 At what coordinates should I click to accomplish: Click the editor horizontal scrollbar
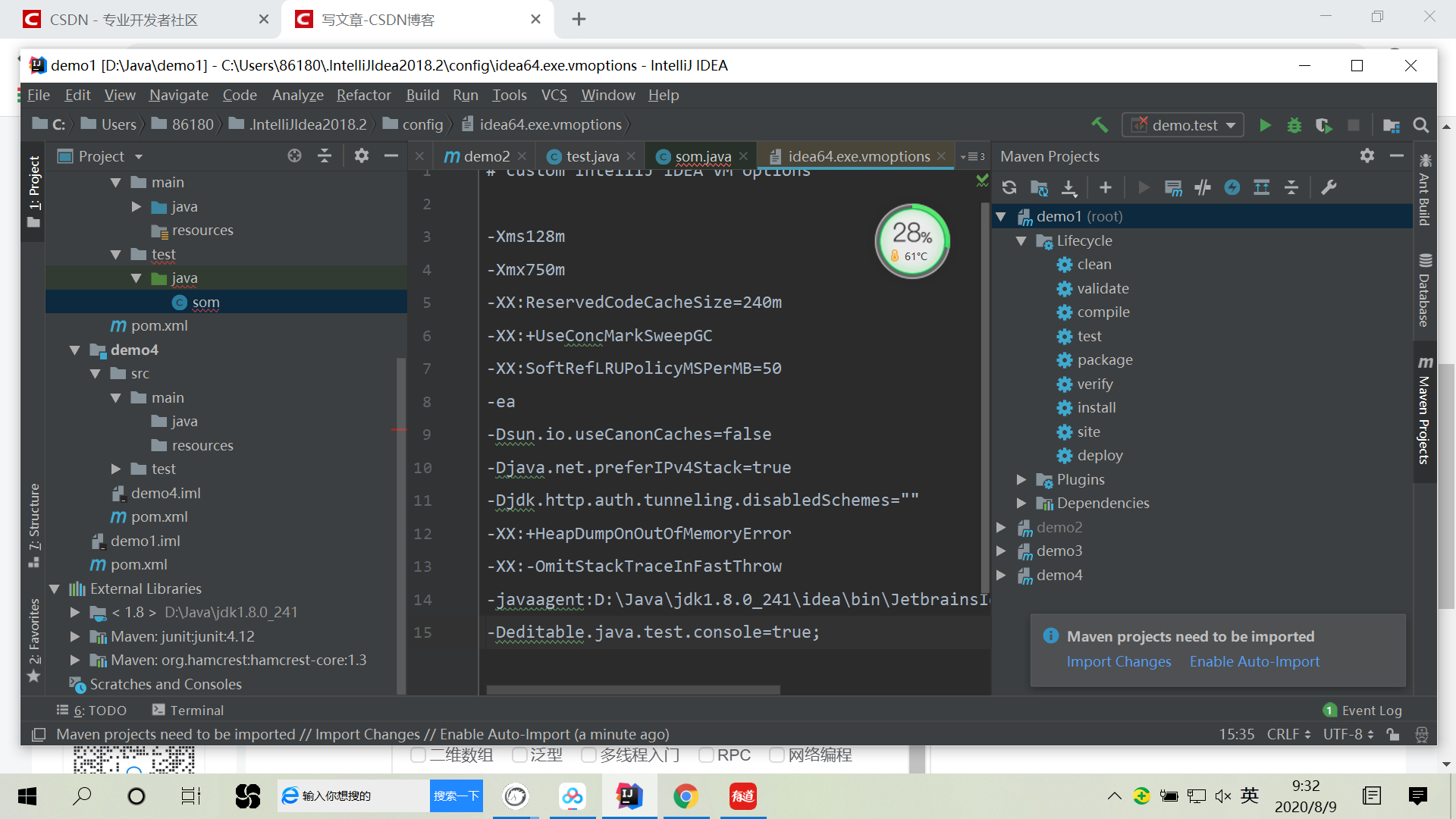coord(633,690)
